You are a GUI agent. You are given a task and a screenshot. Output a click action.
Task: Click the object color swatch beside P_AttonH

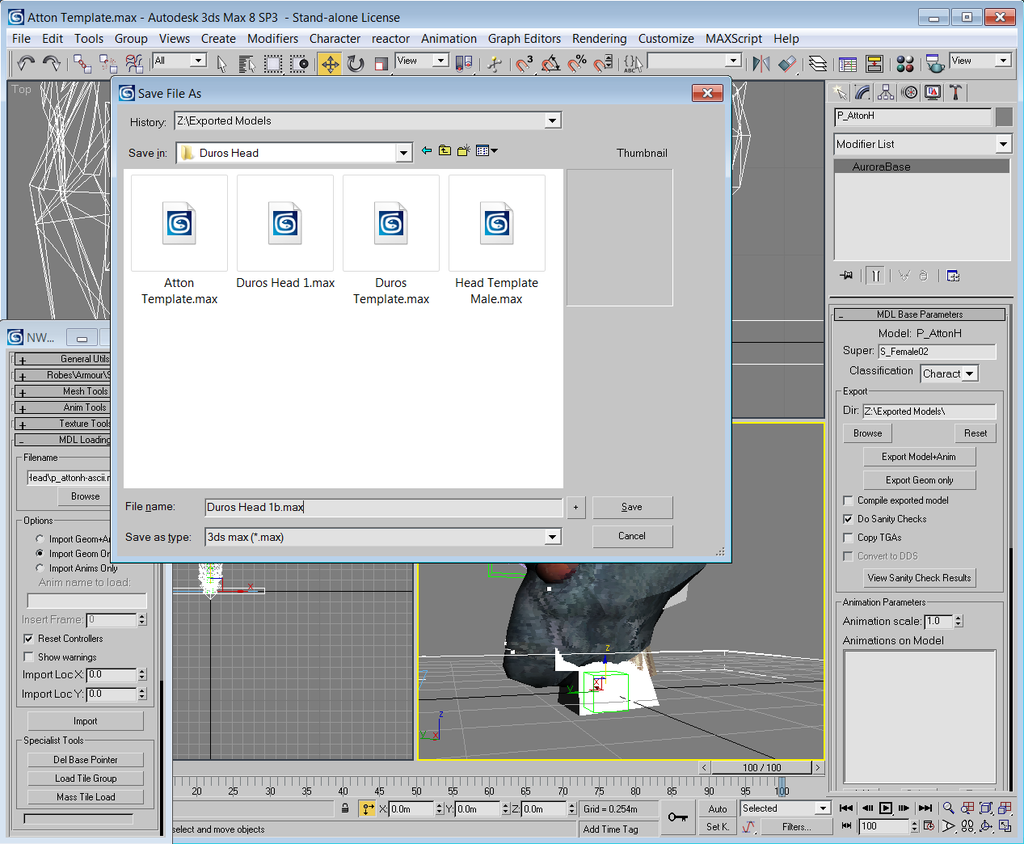[1004, 116]
